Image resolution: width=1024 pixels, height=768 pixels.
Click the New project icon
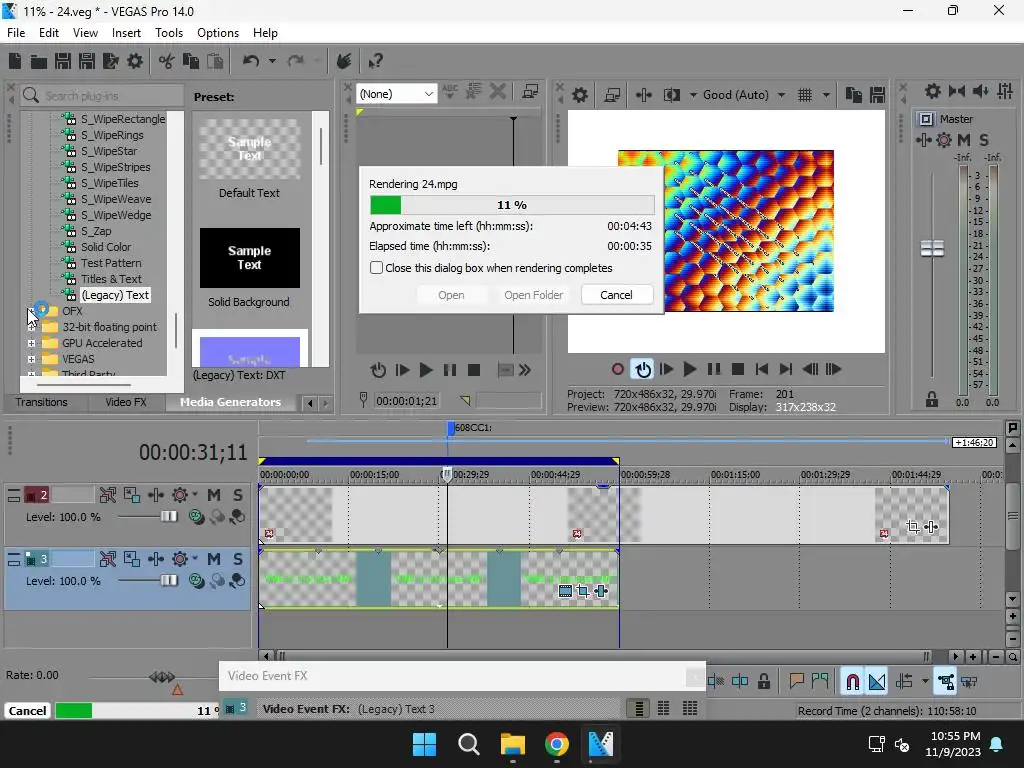(x=14, y=61)
